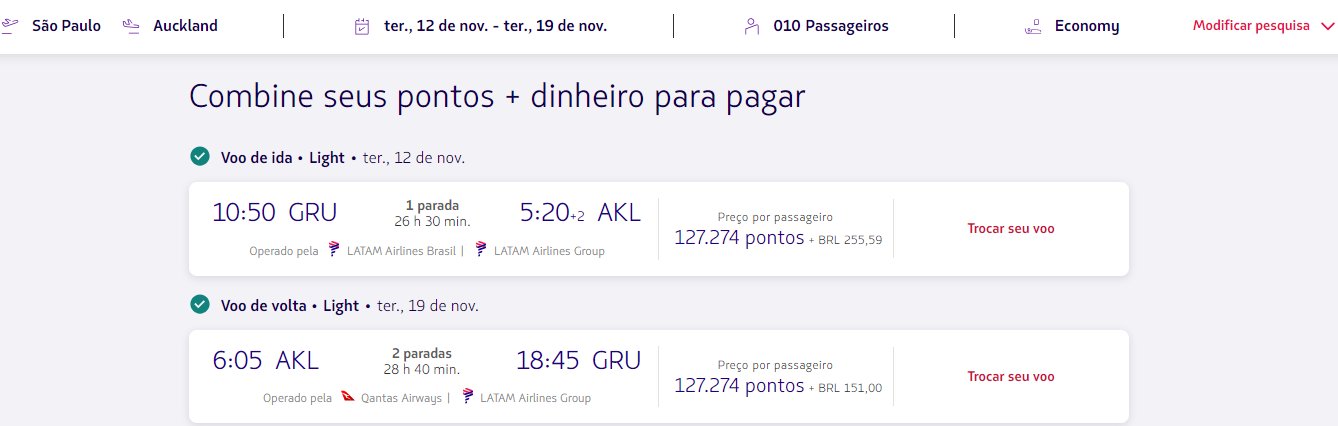Screen dimensions: 1338x426
Task: Click the departing plane icon beside São Paulo
Action: pos(11,26)
